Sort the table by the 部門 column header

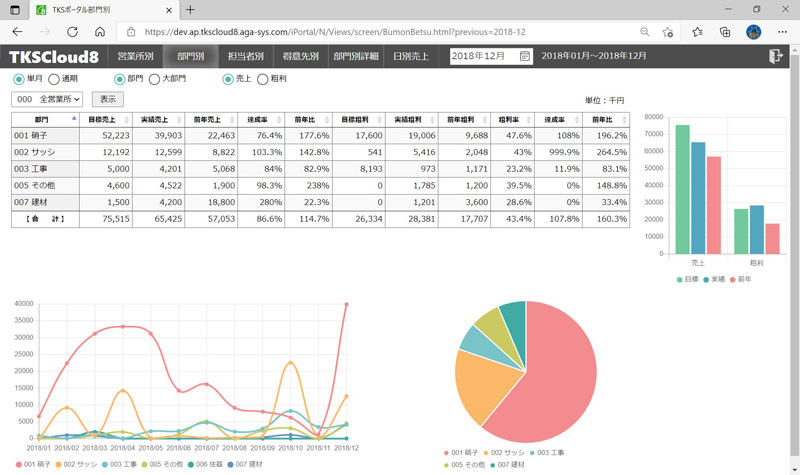tap(45, 119)
